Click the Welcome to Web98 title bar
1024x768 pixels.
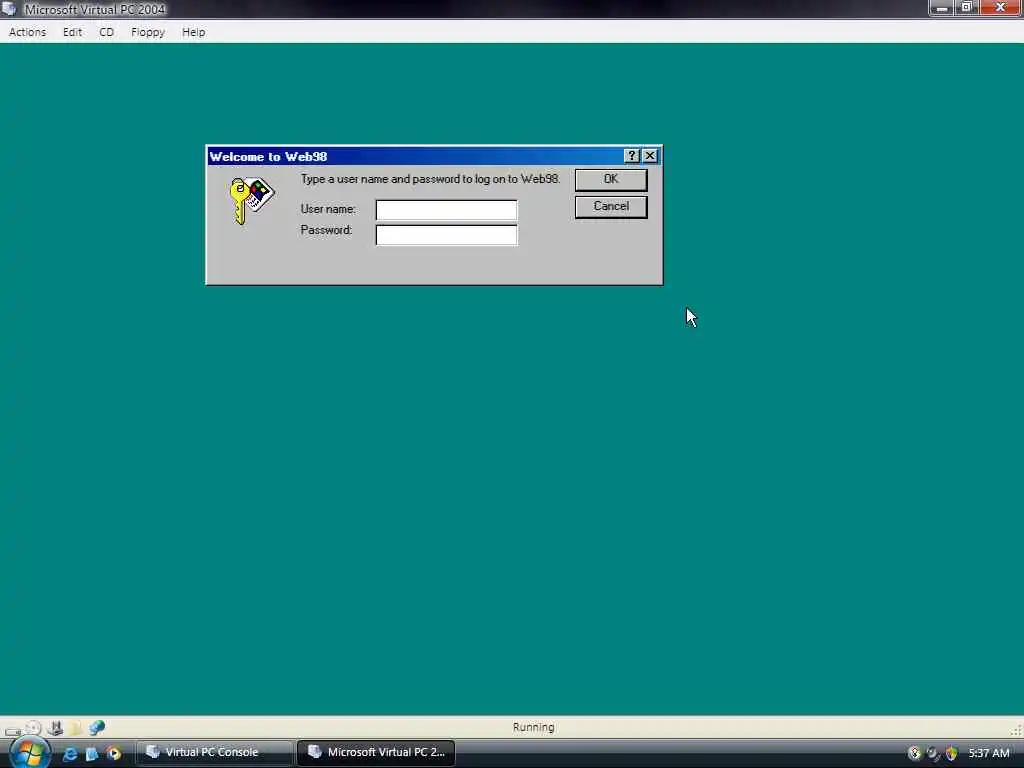click(415, 156)
